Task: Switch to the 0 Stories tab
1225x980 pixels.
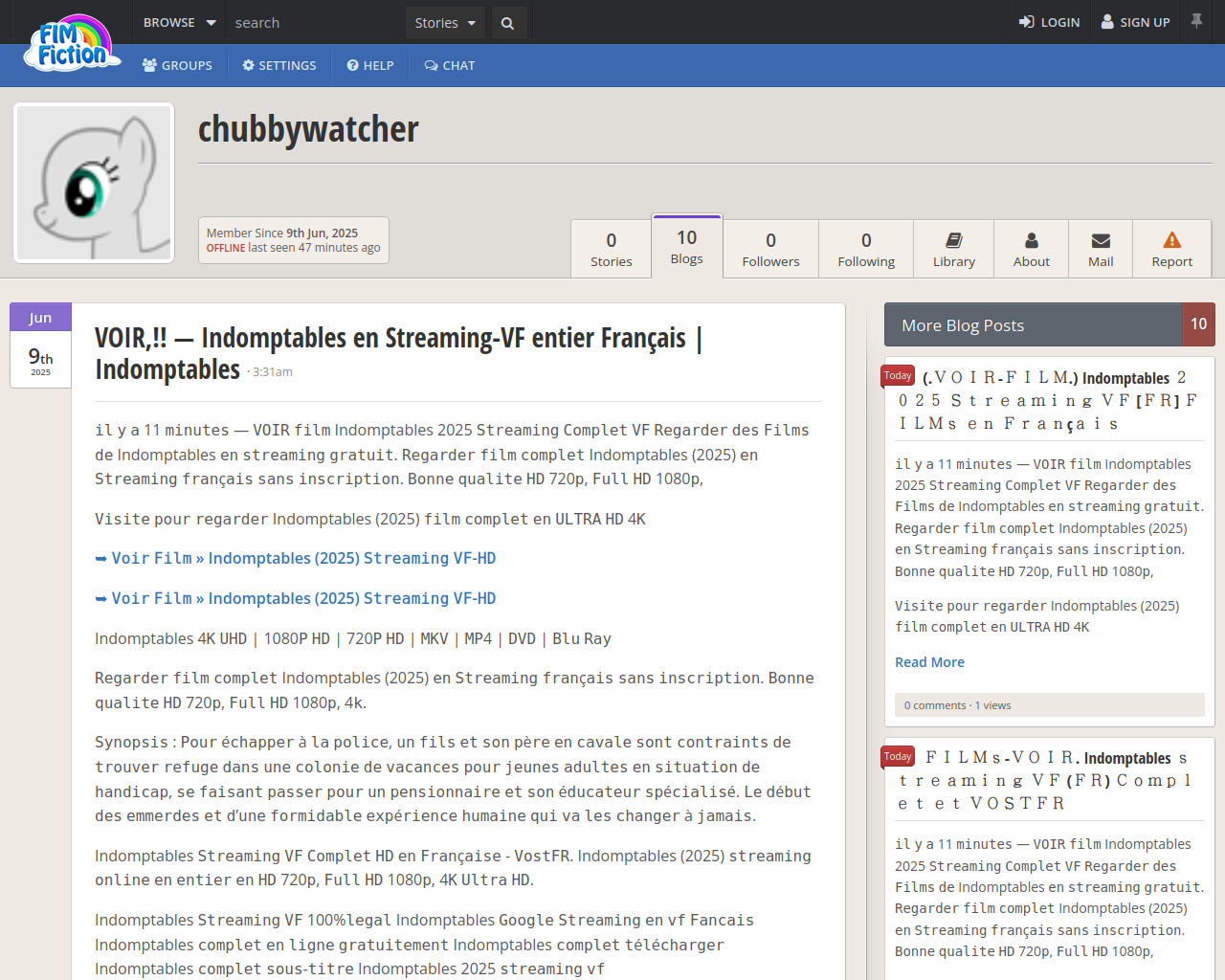Action: (612, 249)
